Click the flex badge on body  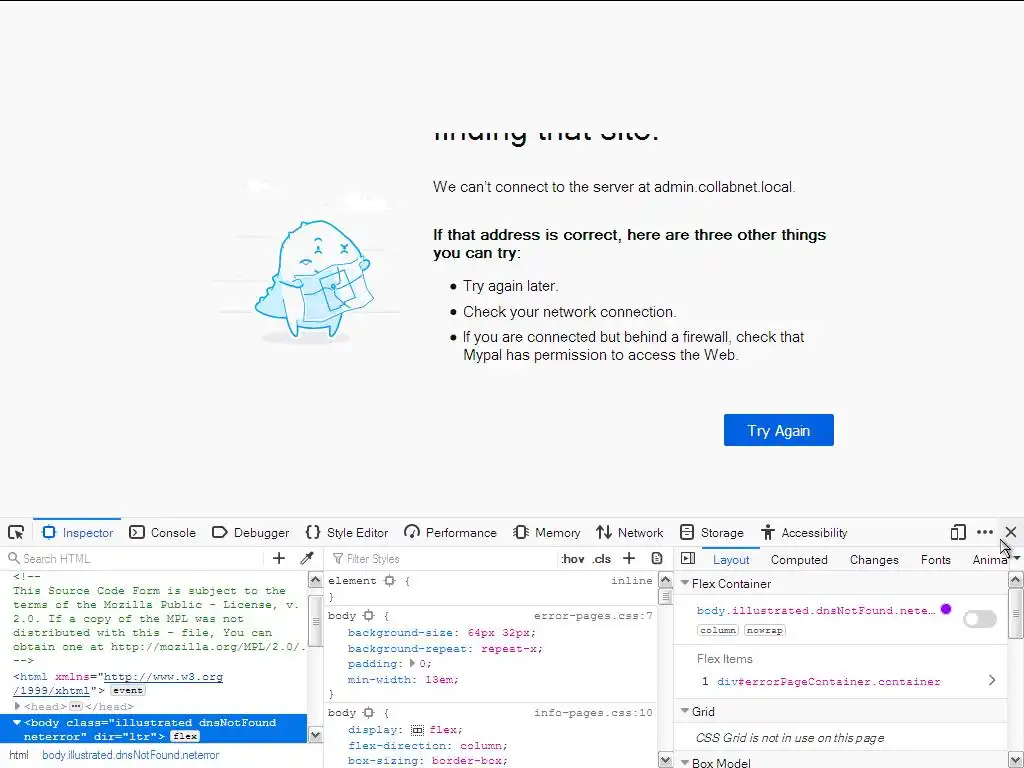point(185,736)
